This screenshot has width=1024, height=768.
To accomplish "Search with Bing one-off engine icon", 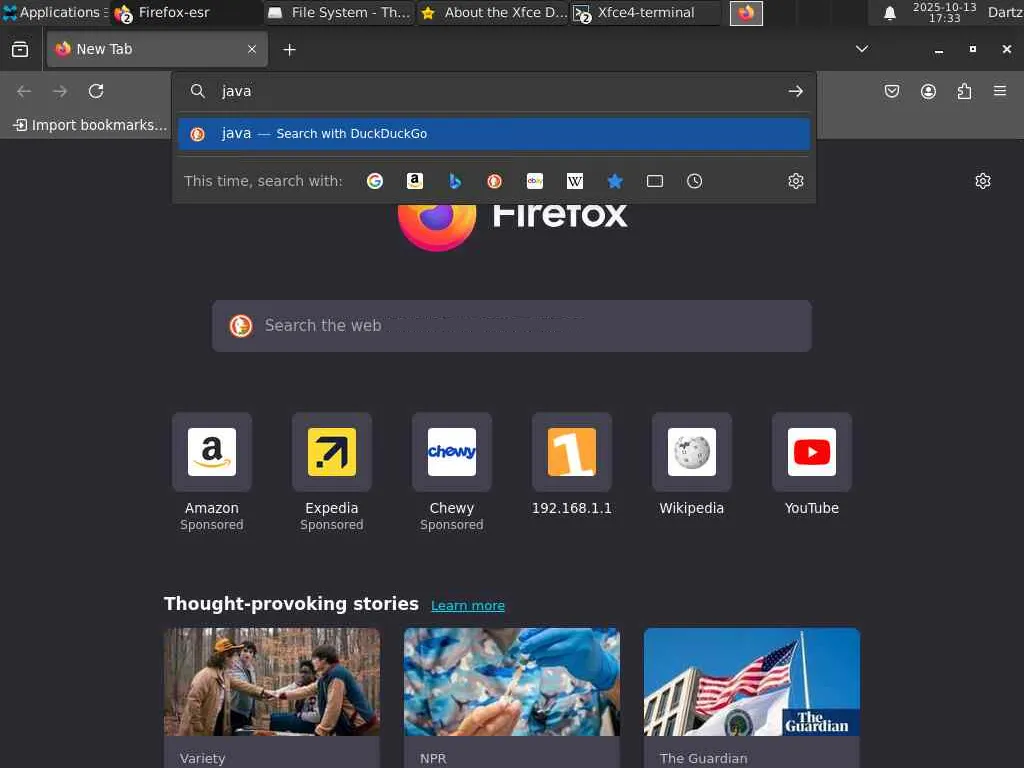I will point(455,181).
